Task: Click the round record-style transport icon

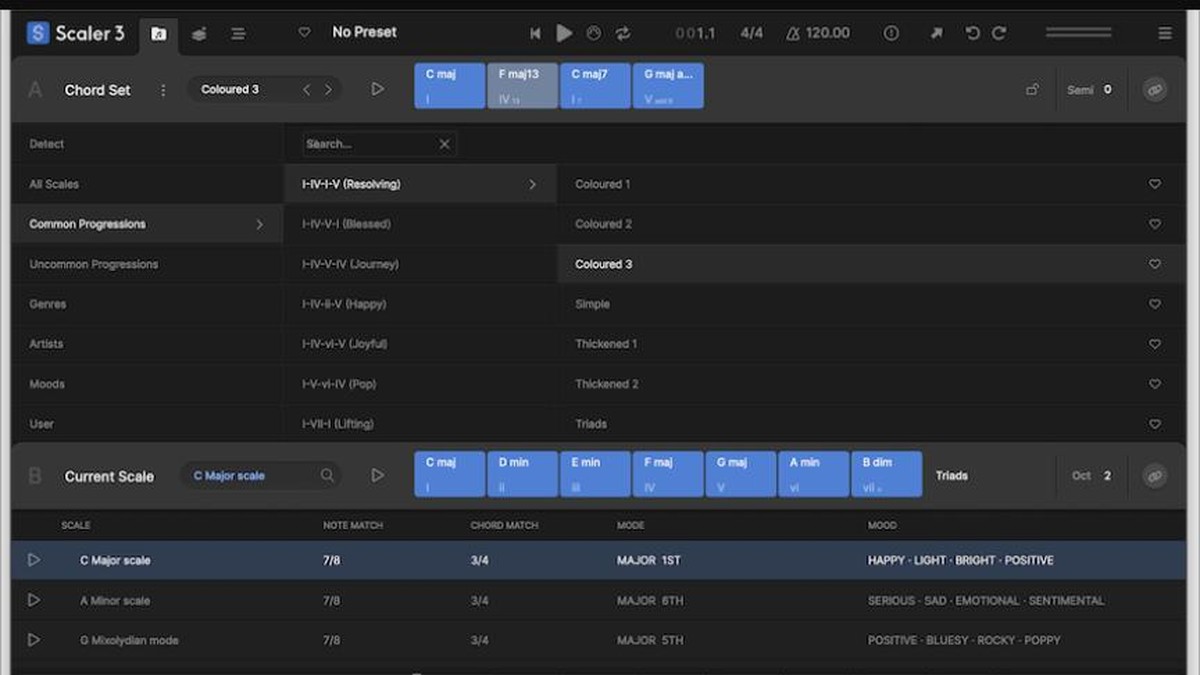Action: [x=594, y=33]
